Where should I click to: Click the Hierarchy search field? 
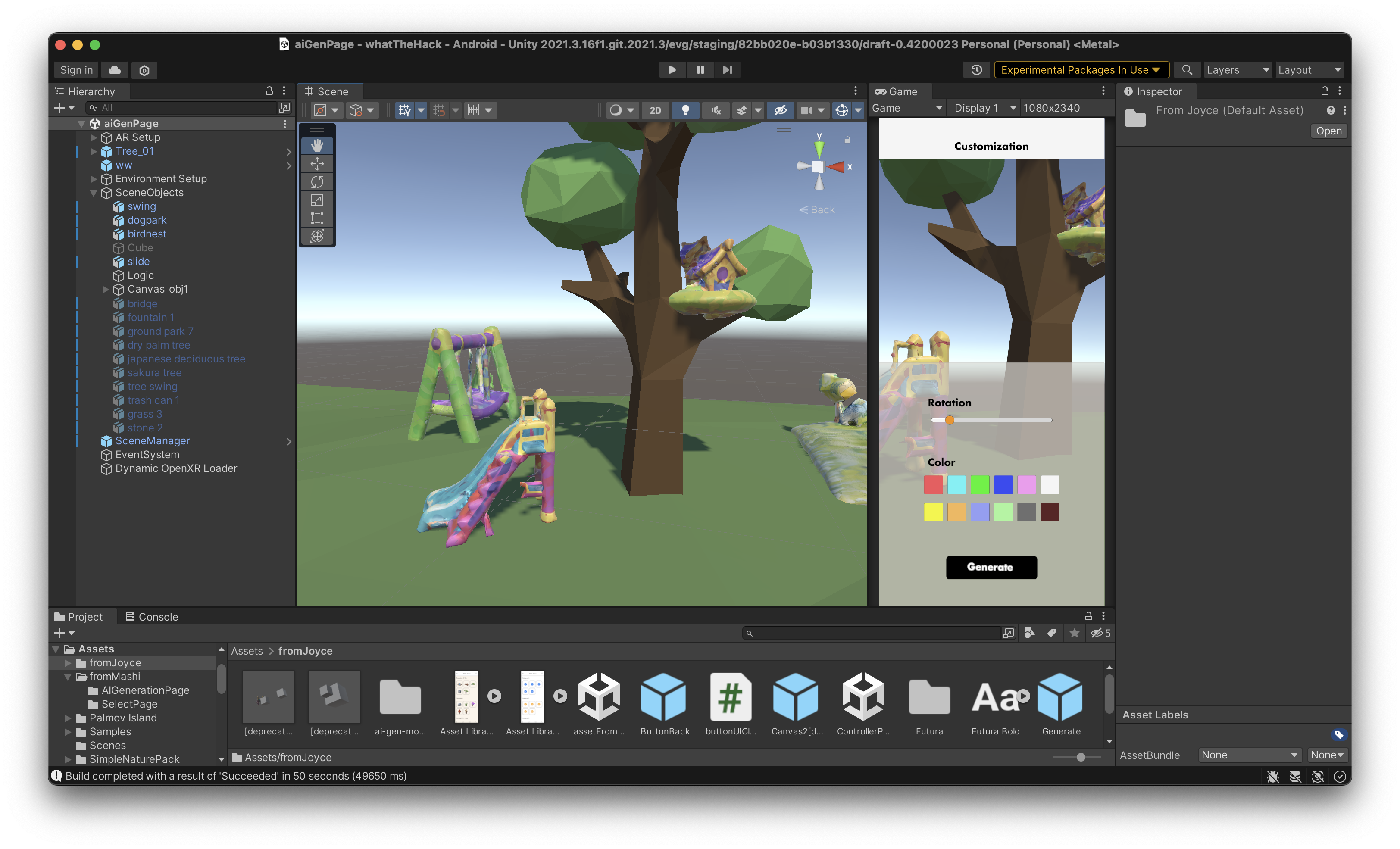[181, 107]
